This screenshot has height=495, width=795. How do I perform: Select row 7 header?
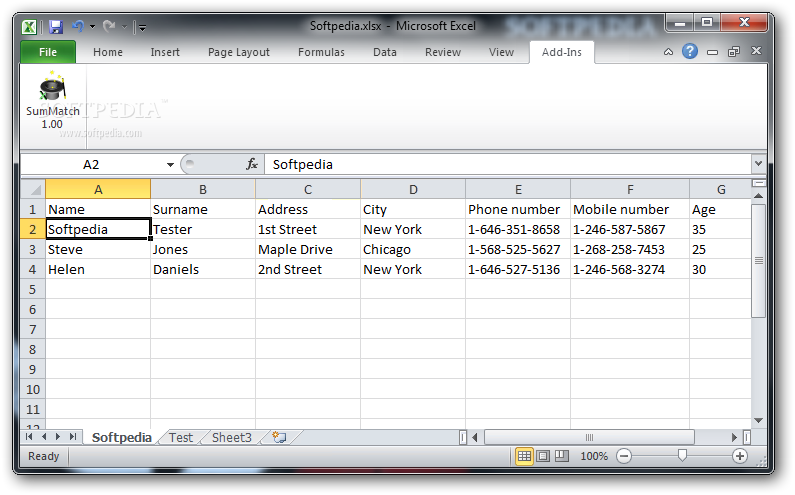[x=32, y=329]
